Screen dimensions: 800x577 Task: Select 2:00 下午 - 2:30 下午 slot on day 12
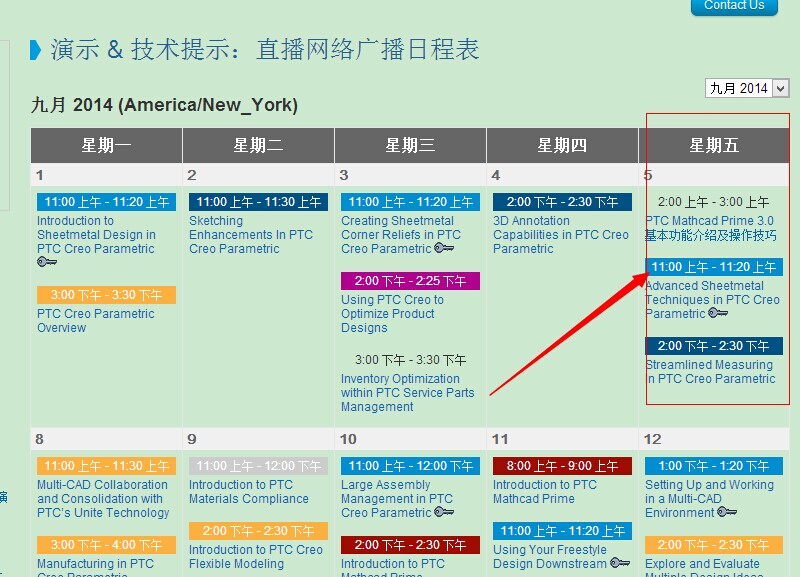pos(713,545)
